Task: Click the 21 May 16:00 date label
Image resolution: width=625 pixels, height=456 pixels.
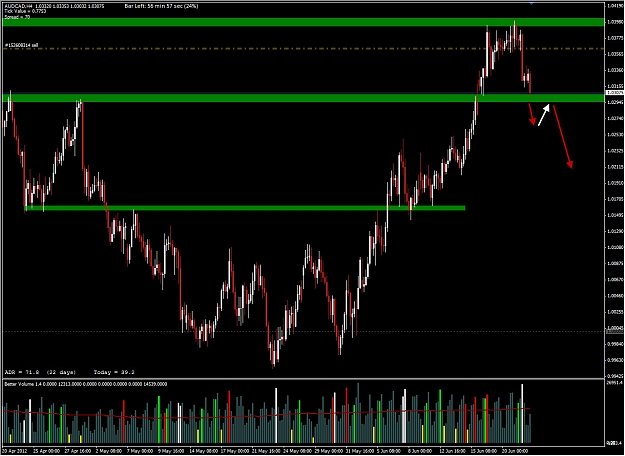Action: [x=265, y=451]
